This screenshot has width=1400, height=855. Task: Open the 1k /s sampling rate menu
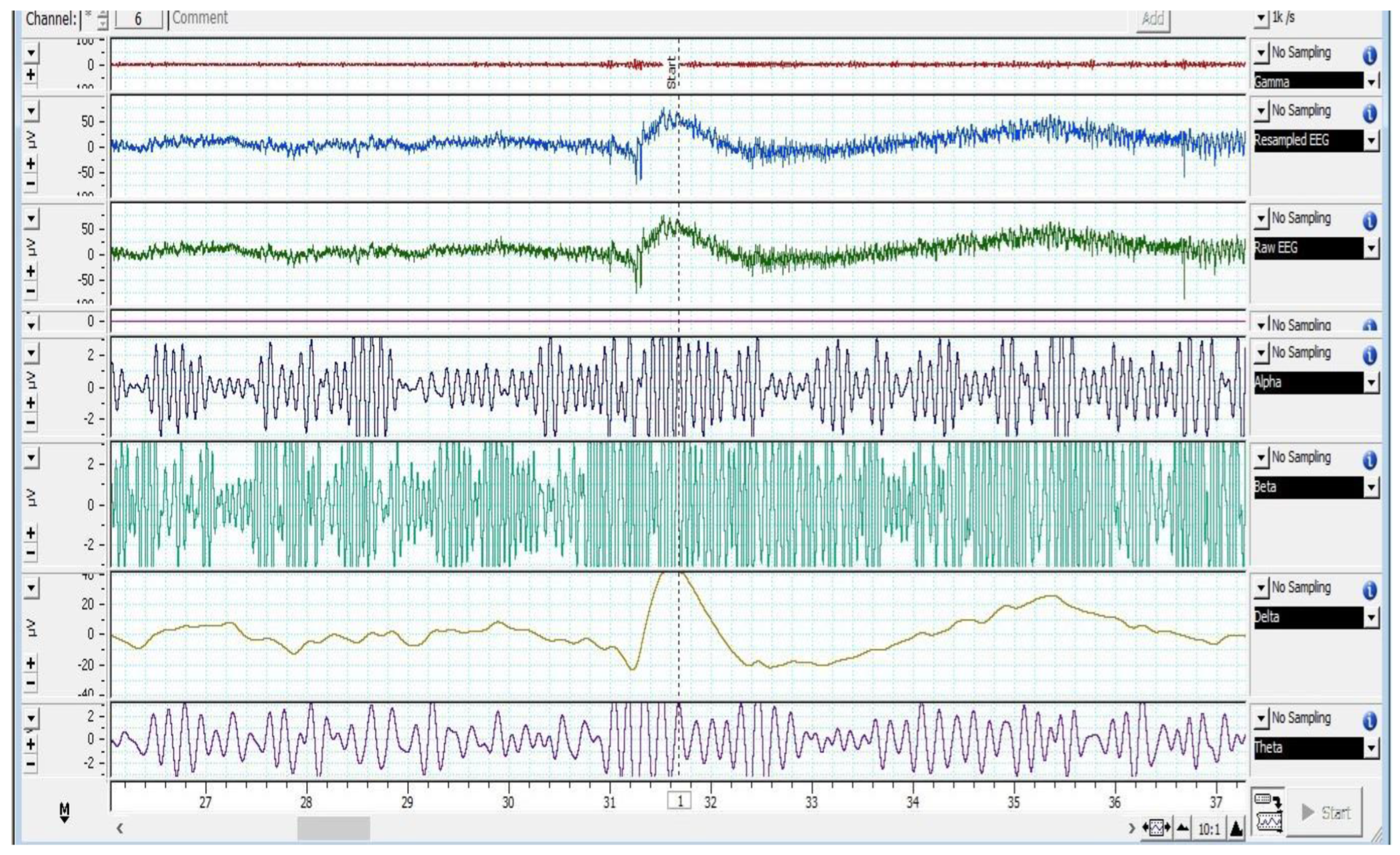point(1261,19)
